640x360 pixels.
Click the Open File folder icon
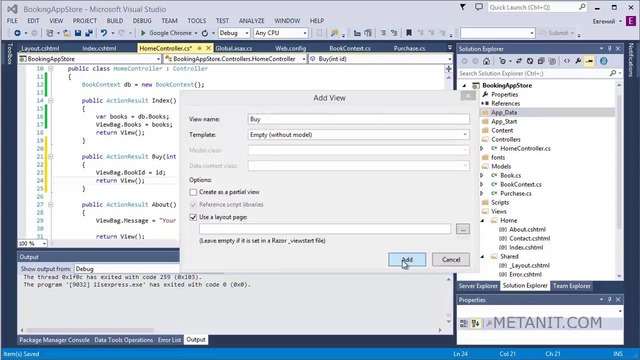[x=67, y=33]
